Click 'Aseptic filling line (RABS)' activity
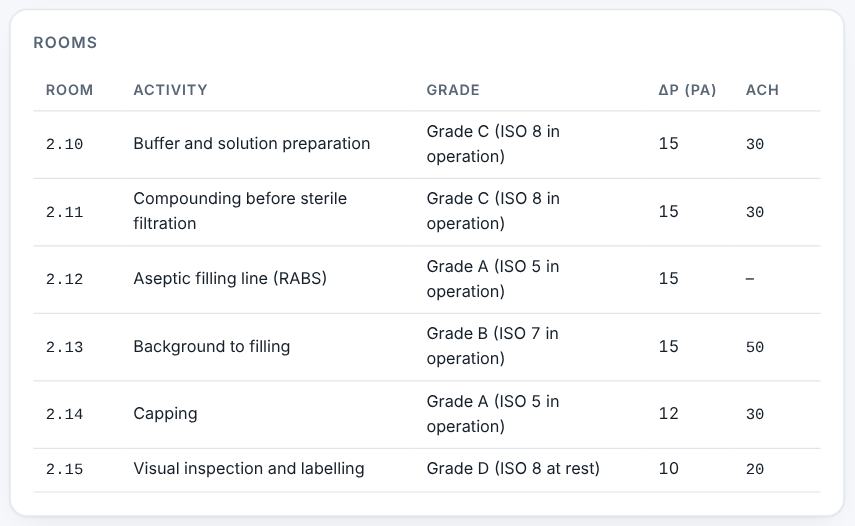 230,279
